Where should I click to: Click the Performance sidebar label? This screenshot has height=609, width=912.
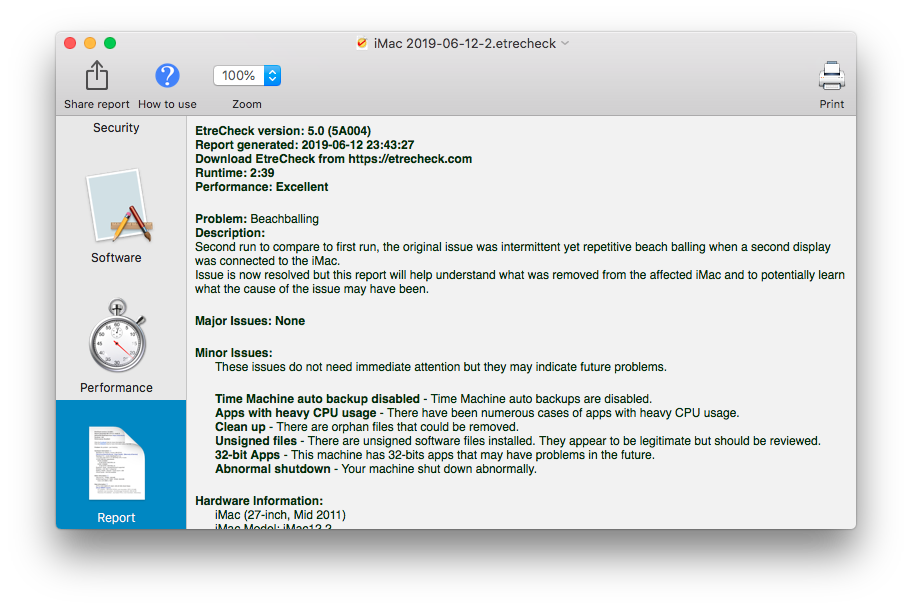pos(117,388)
